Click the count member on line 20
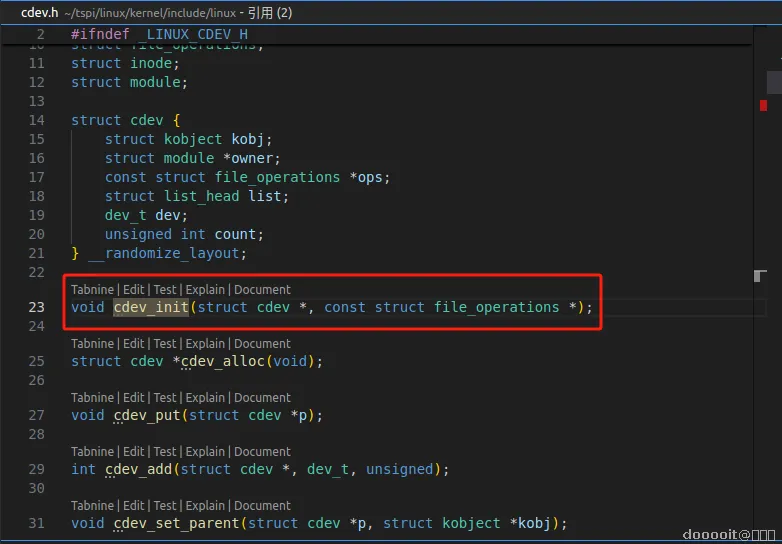 tap(235, 234)
